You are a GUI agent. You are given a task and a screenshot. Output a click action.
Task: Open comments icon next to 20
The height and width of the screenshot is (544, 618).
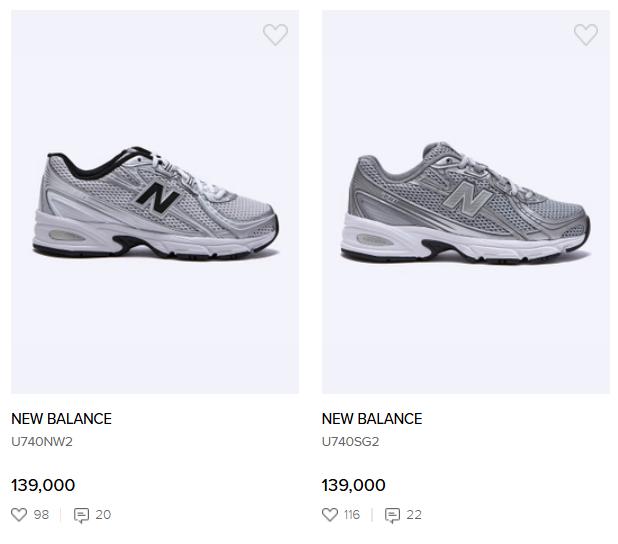click(x=81, y=515)
